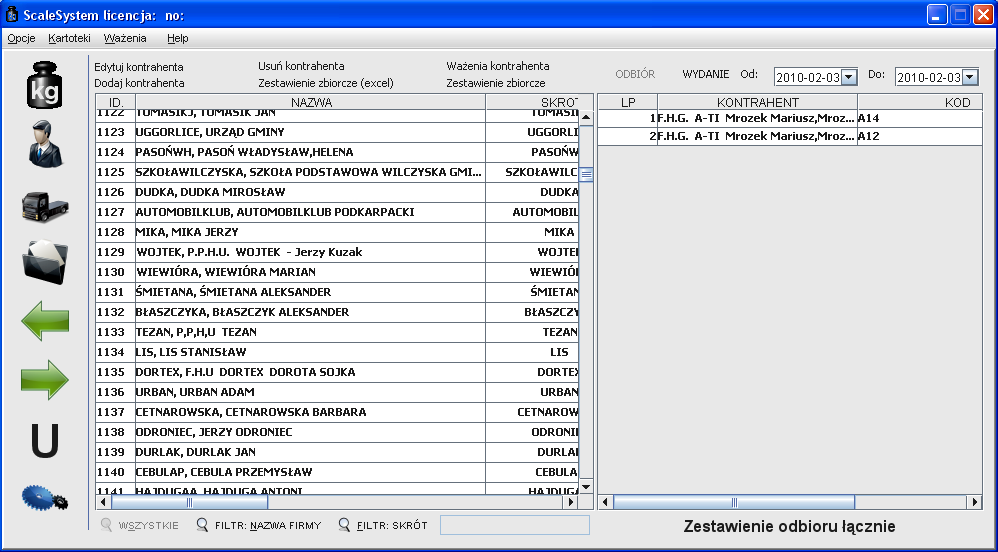The image size is (998, 552).
Task: Open the contractors businessman icon
Action: click(x=45, y=144)
